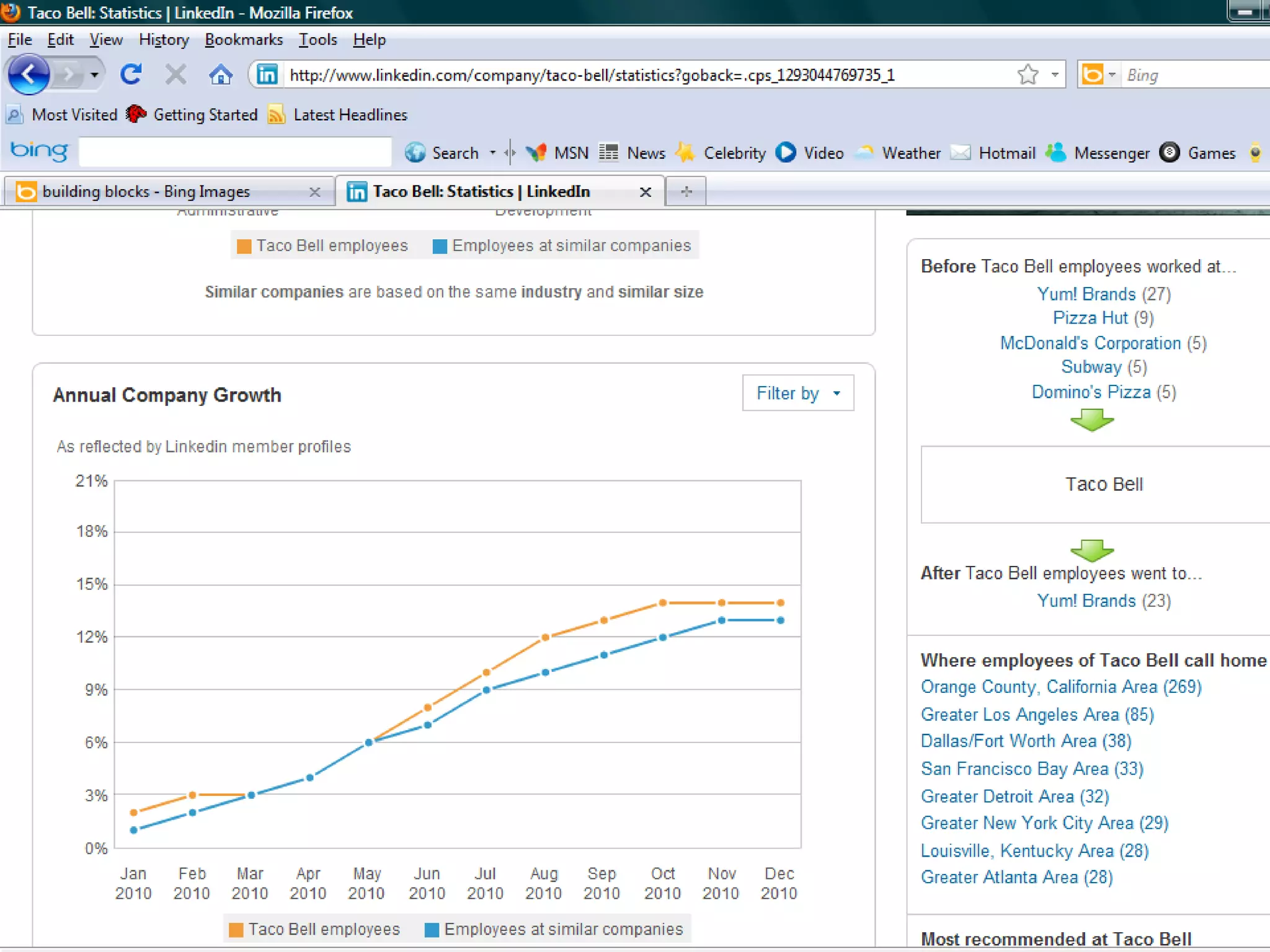Click the orange Taco Bell employees swatch in upper legend
Viewport: 1270px width, 952px height.
(244, 246)
